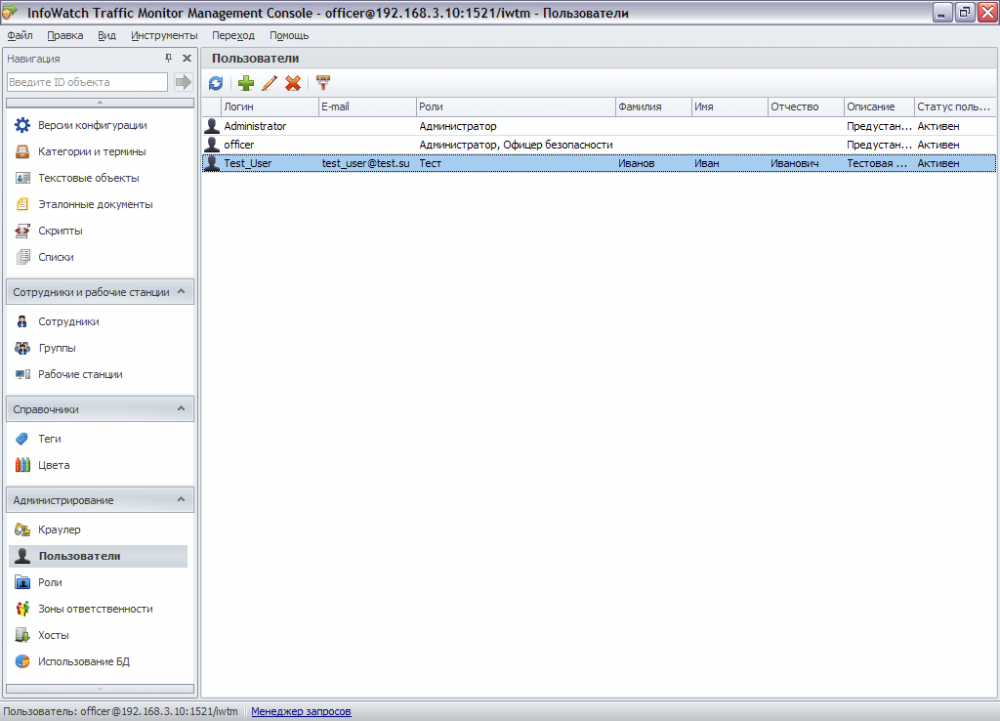Image resolution: width=1000 pixels, height=721 pixels.
Task: Click the Введите ID объекта input field
Action: coord(87,82)
